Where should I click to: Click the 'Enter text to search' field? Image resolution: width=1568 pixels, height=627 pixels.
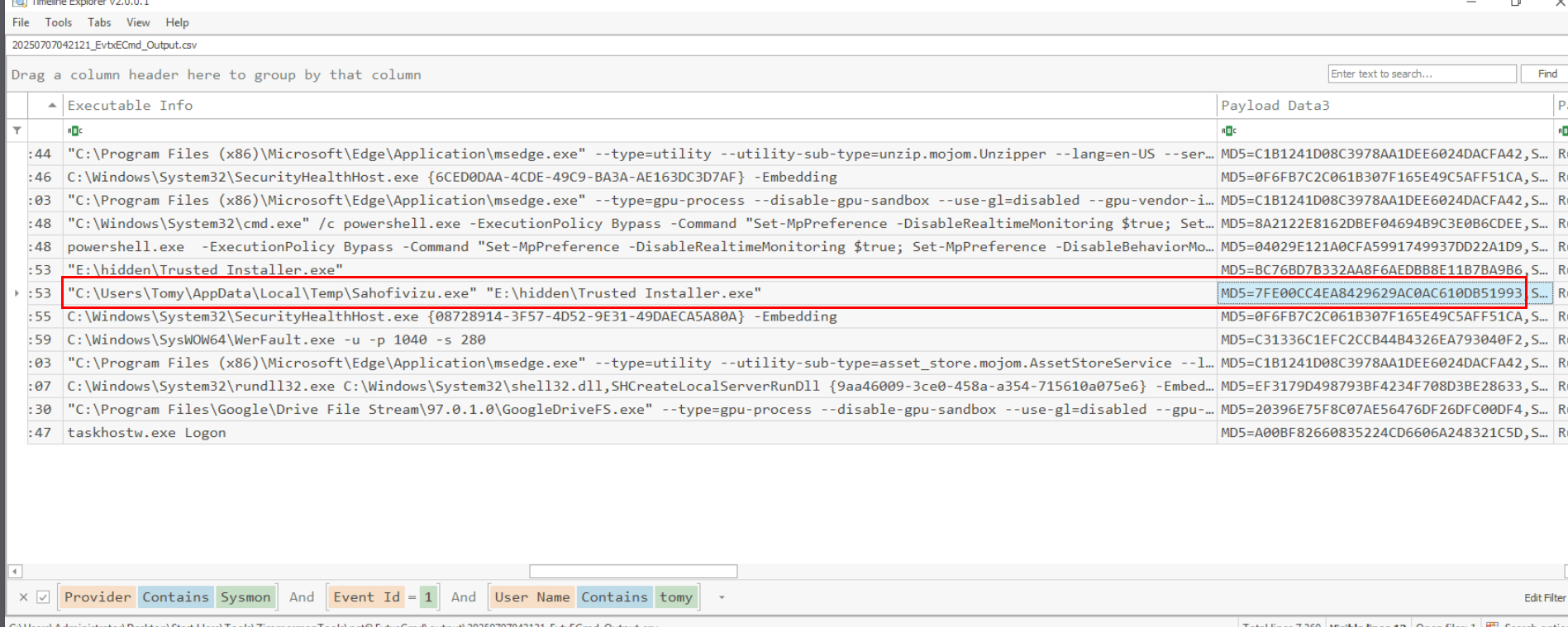point(1422,74)
